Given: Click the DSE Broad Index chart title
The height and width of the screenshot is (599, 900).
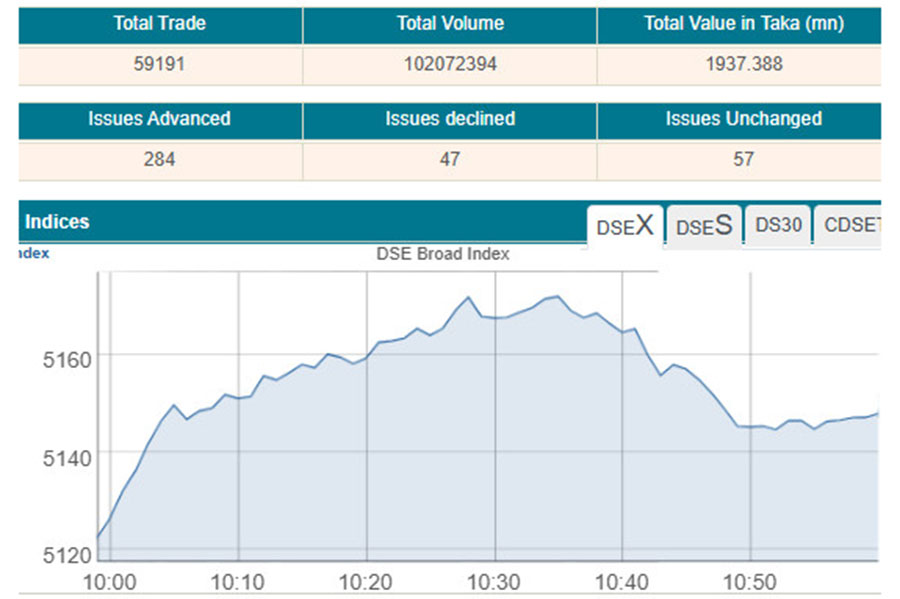Looking at the screenshot, I should (x=443, y=254).
